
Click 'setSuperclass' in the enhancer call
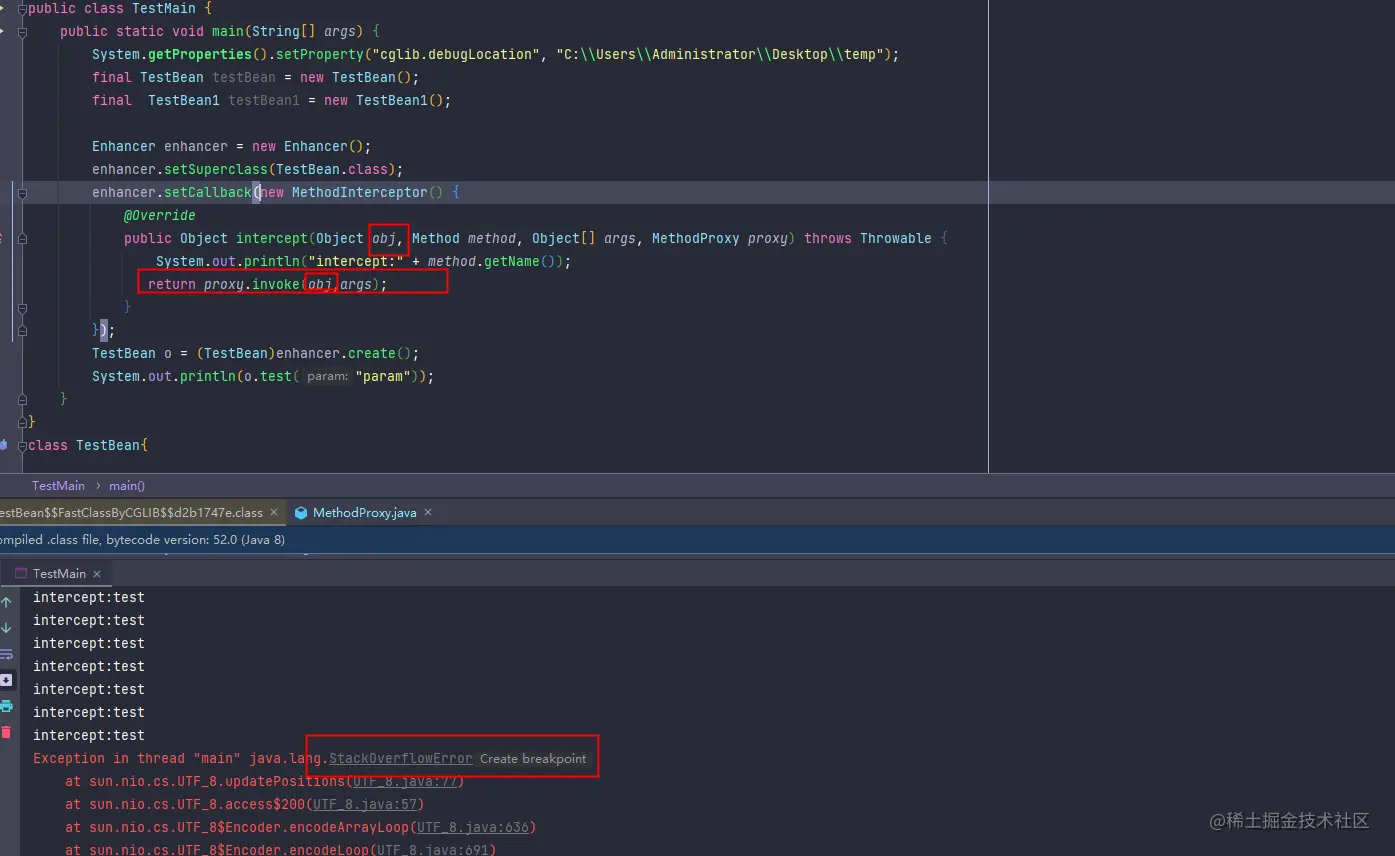click(216, 170)
